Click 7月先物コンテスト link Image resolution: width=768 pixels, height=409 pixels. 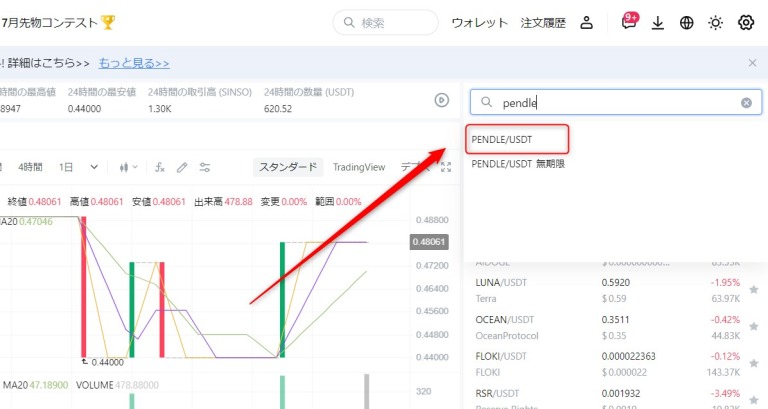58,23
